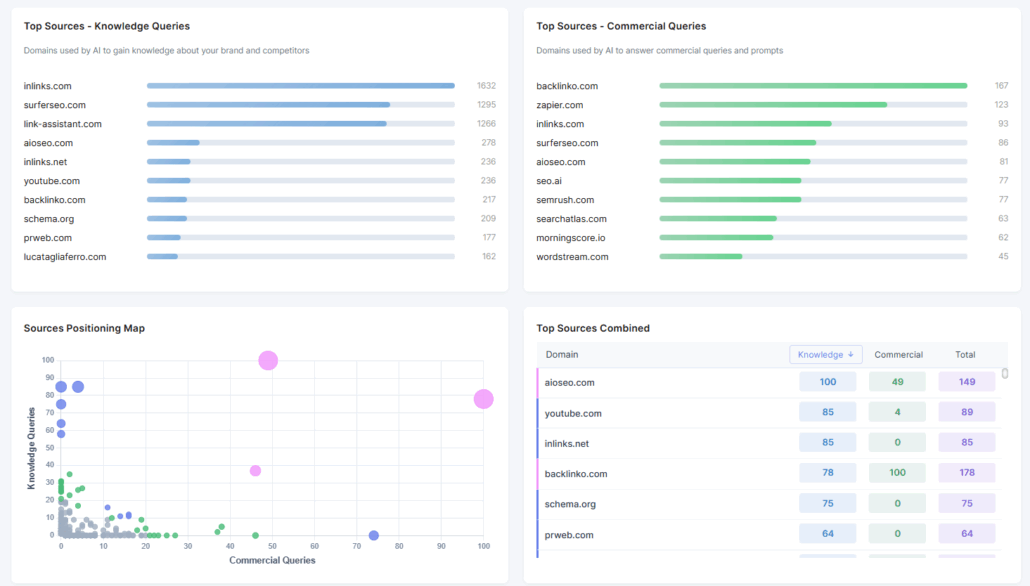This screenshot has width=1030, height=586.
Task: Select semrush.com in the Commercial Queries list
Action: click(565, 200)
